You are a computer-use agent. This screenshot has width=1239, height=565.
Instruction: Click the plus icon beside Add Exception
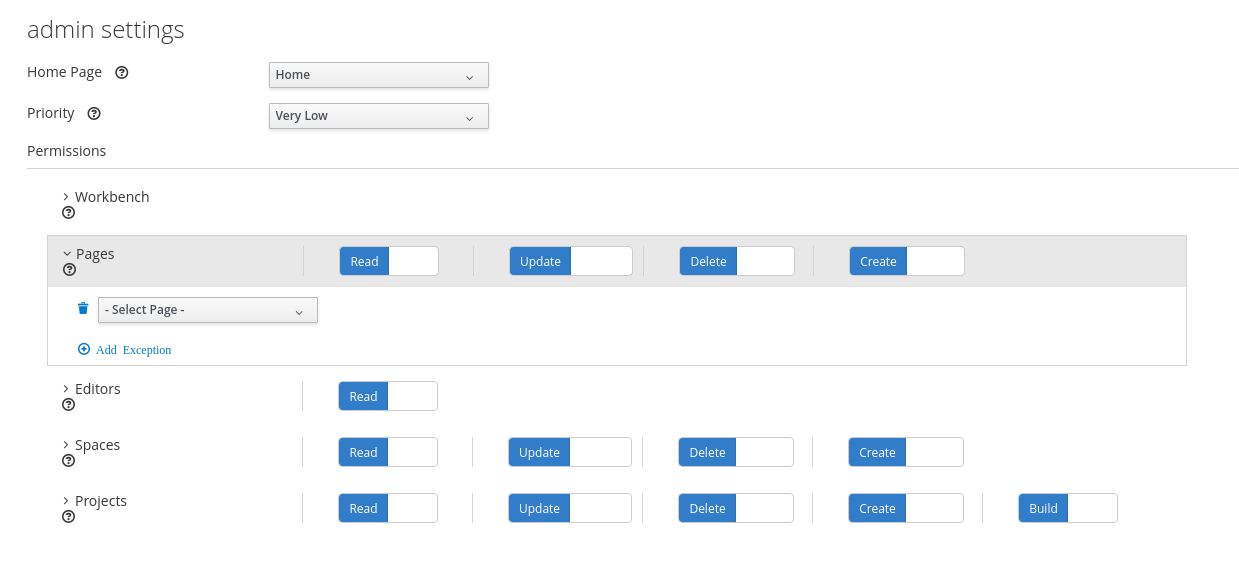point(84,350)
